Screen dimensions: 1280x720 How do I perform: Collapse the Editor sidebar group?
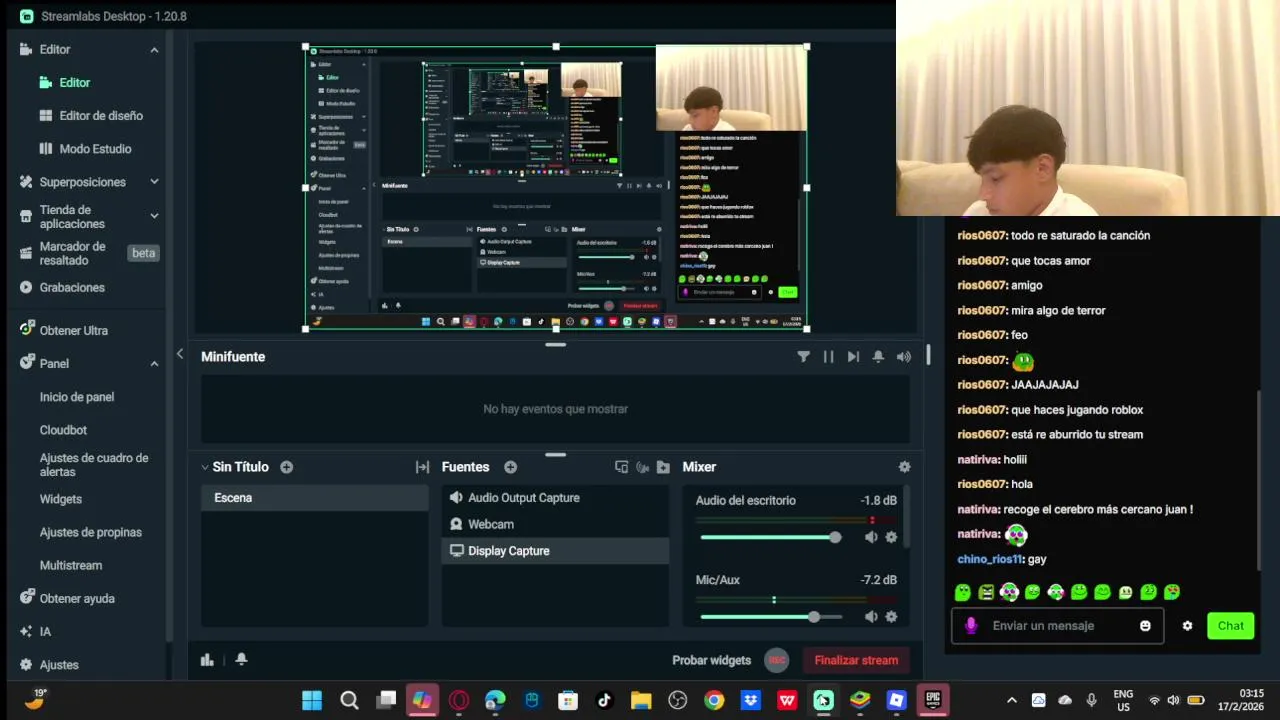pos(154,49)
